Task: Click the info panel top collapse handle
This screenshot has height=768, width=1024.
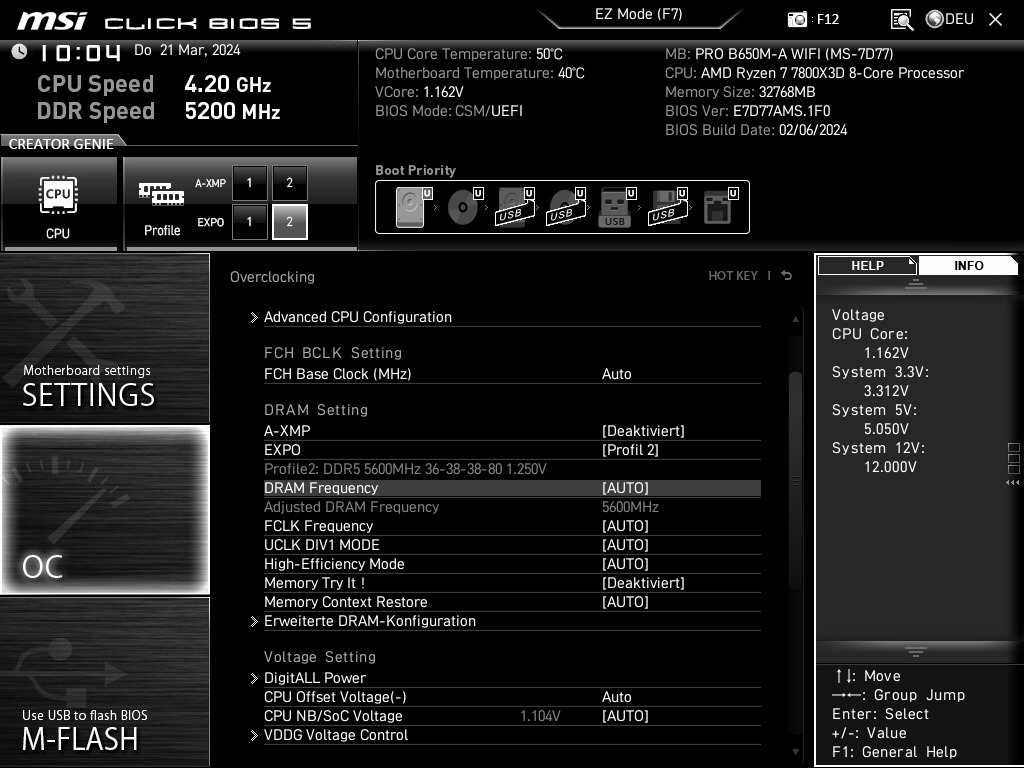Action: pyautogui.click(x=916, y=283)
